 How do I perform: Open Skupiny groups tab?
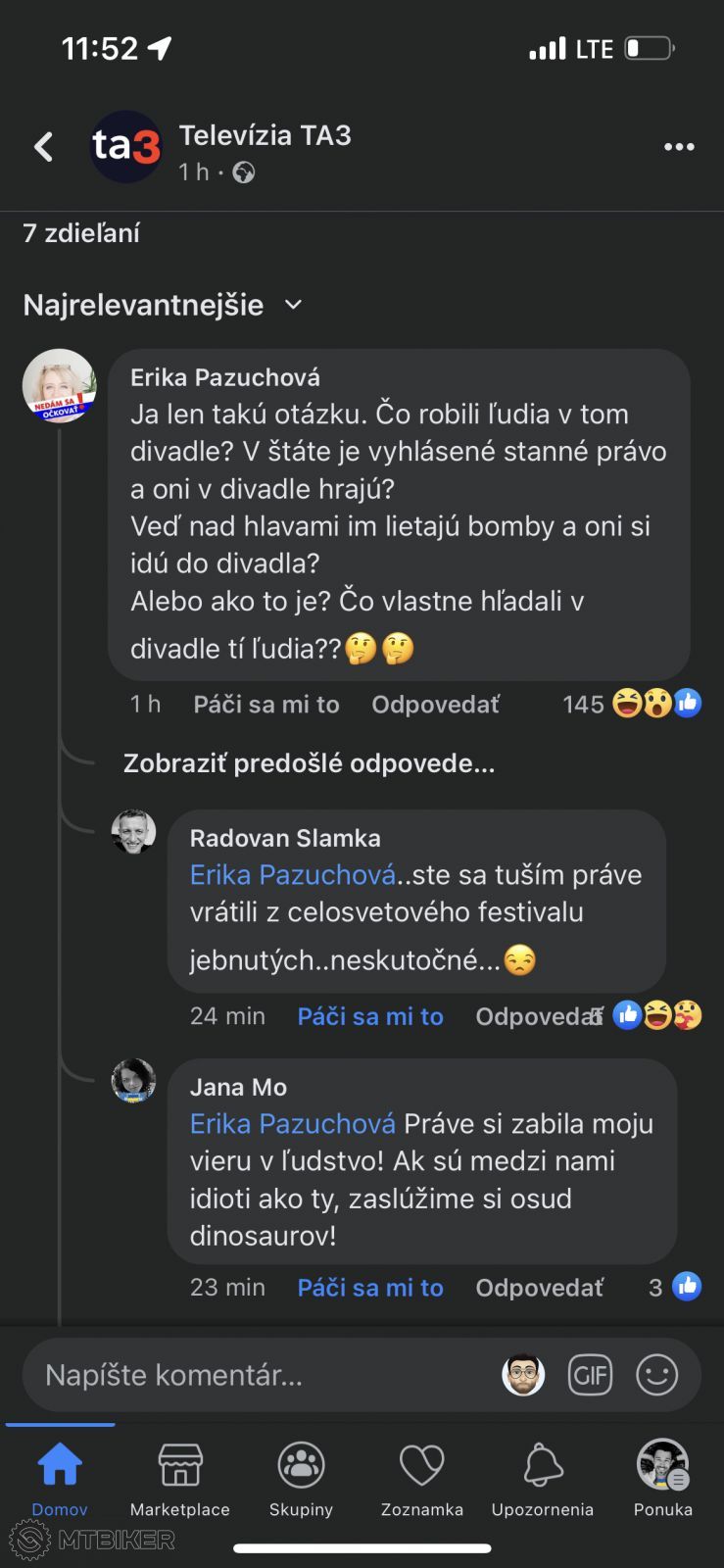click(x=301, y=1479)
